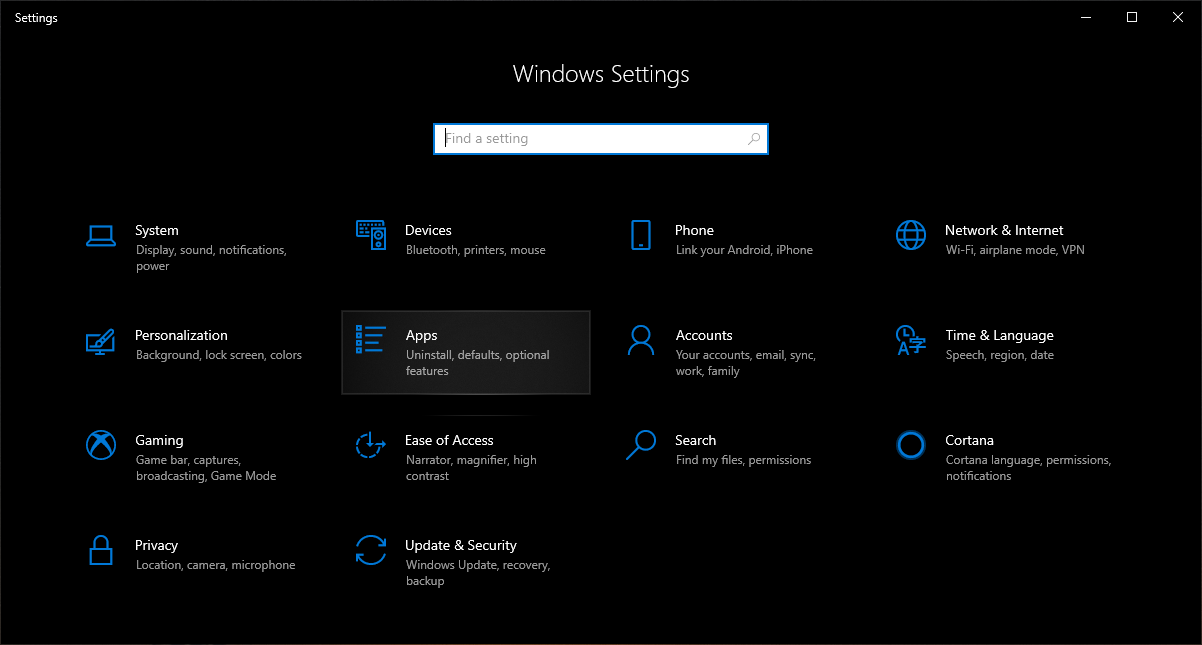
Task: Click the Search magnifier category icon
Action: 641,445
